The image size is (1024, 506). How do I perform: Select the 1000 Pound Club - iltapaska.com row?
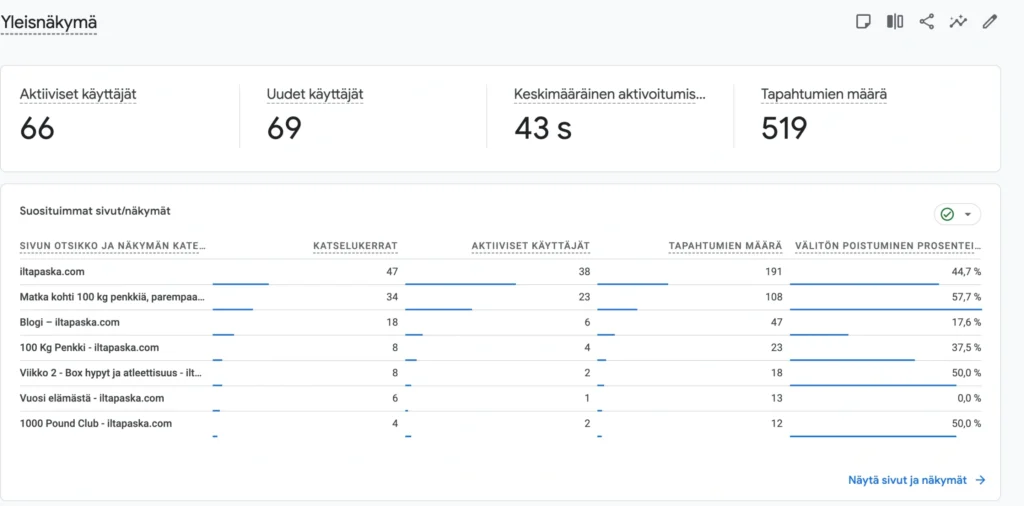pyautogui.click(x=500, y=424)
